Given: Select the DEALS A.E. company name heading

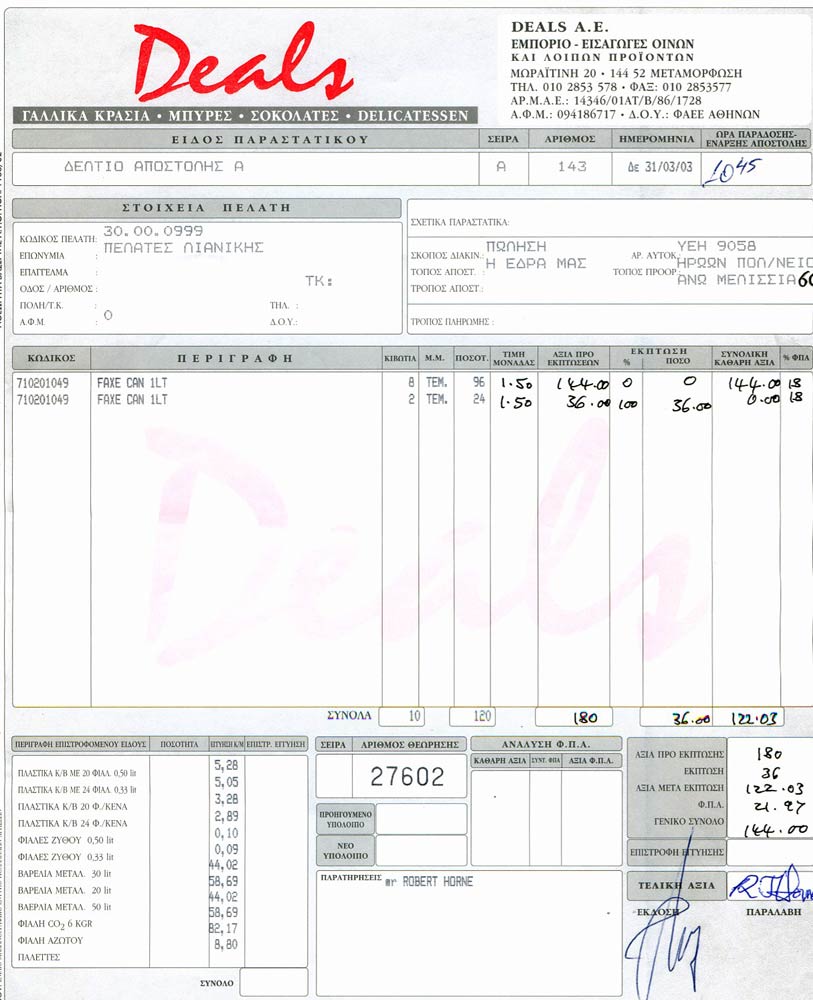Looking at the screenshot, I should pos(560,27).
